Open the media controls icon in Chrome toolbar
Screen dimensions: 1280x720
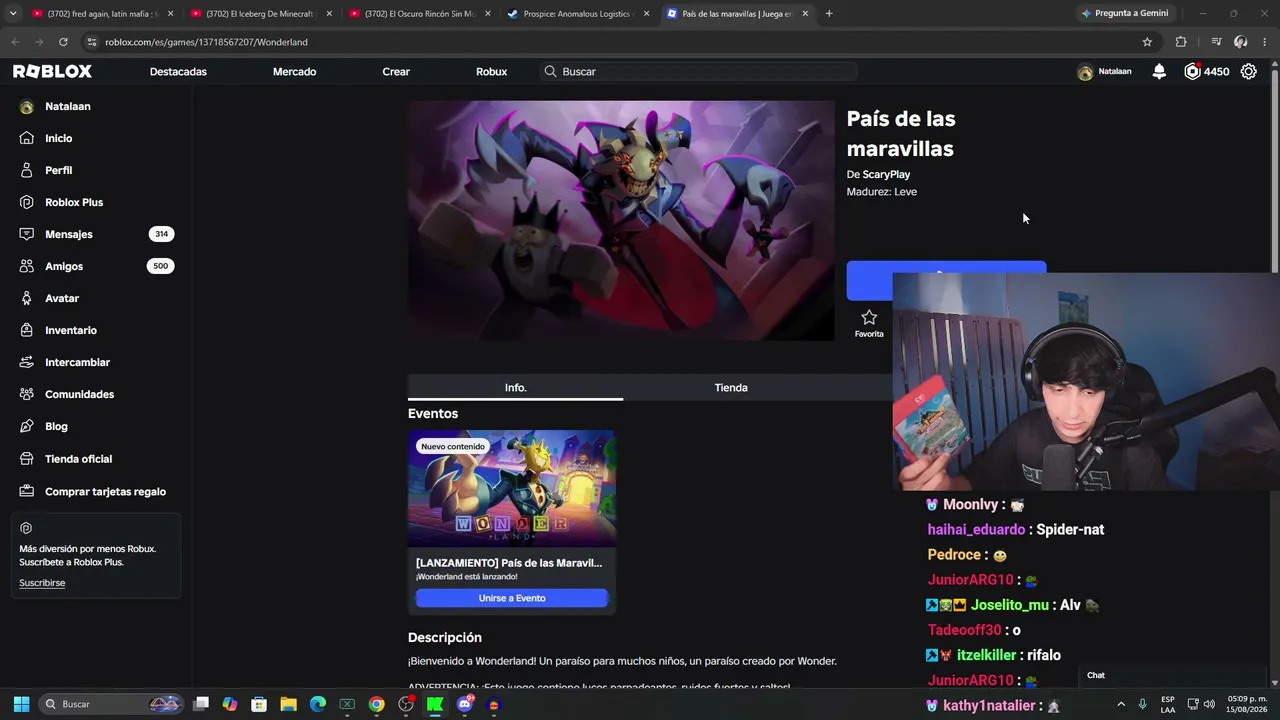tap(1216, 42)
